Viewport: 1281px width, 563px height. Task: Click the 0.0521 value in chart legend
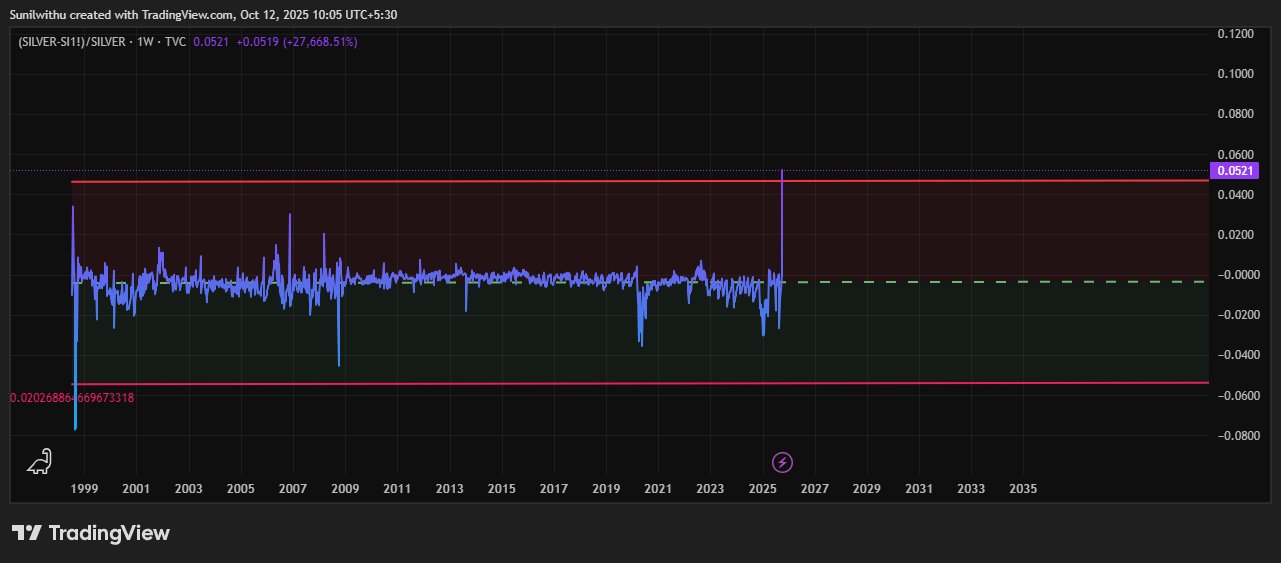click(210, 42)
